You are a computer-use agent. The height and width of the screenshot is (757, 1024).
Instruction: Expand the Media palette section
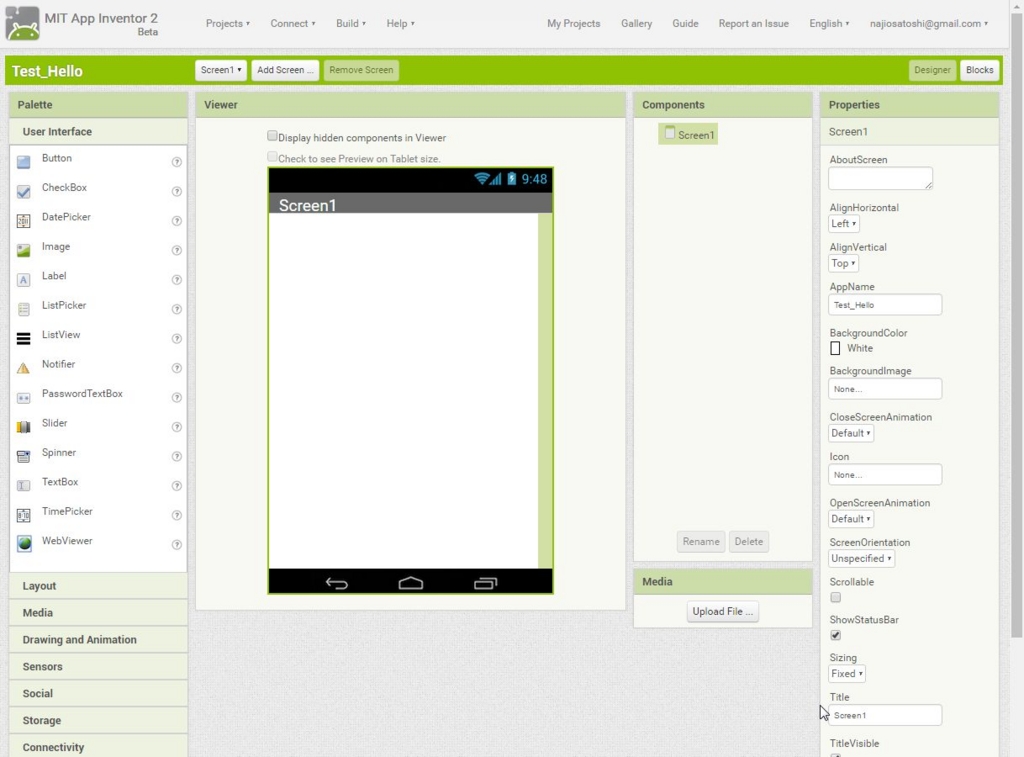[99, 613]
